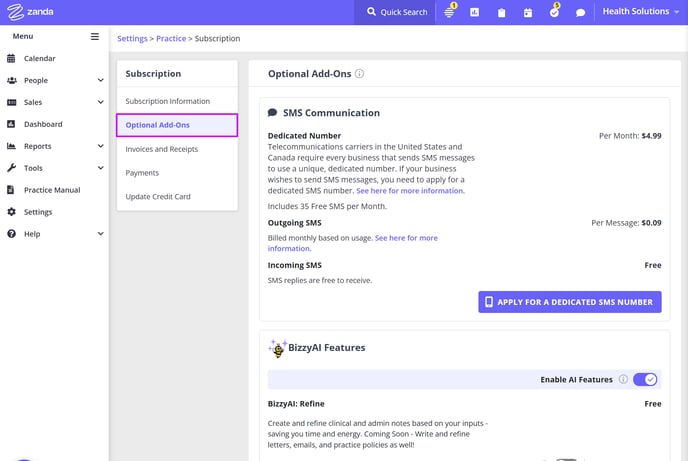The height and width of the screenshot is (461, 688).
Task: Click Apply for a Dedicated SMS Number
Action: click(570, 302)
